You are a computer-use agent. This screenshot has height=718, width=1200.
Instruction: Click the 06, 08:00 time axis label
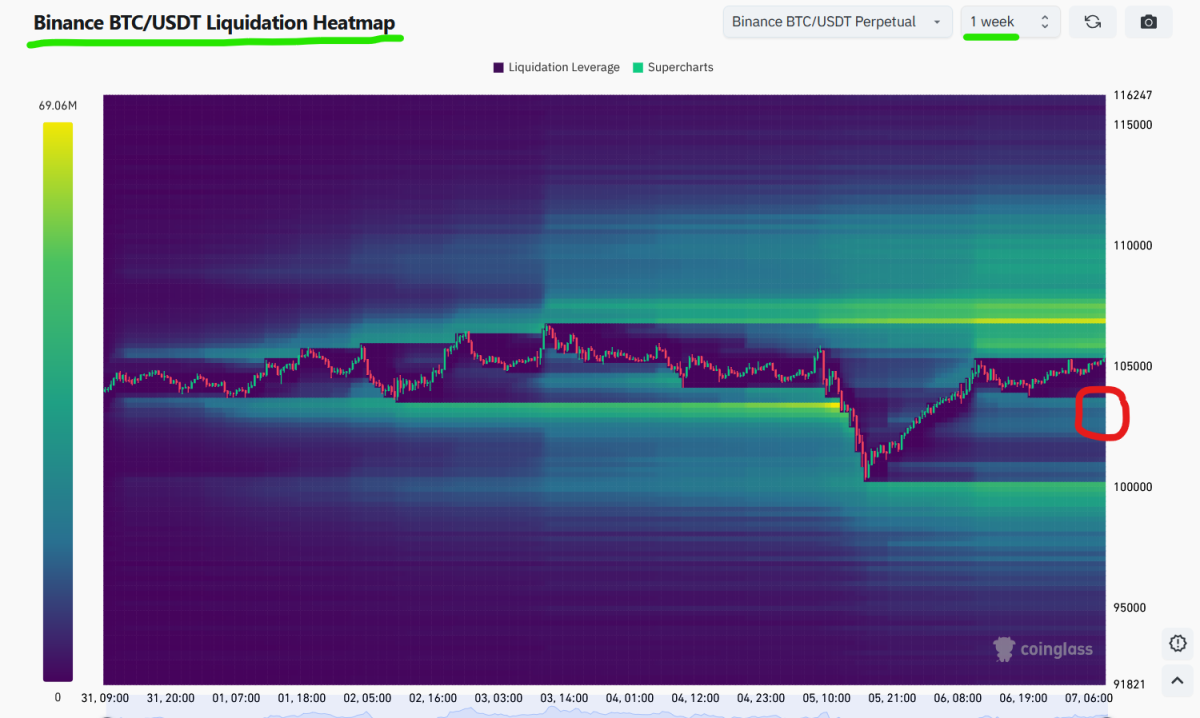tap(959, 698)
